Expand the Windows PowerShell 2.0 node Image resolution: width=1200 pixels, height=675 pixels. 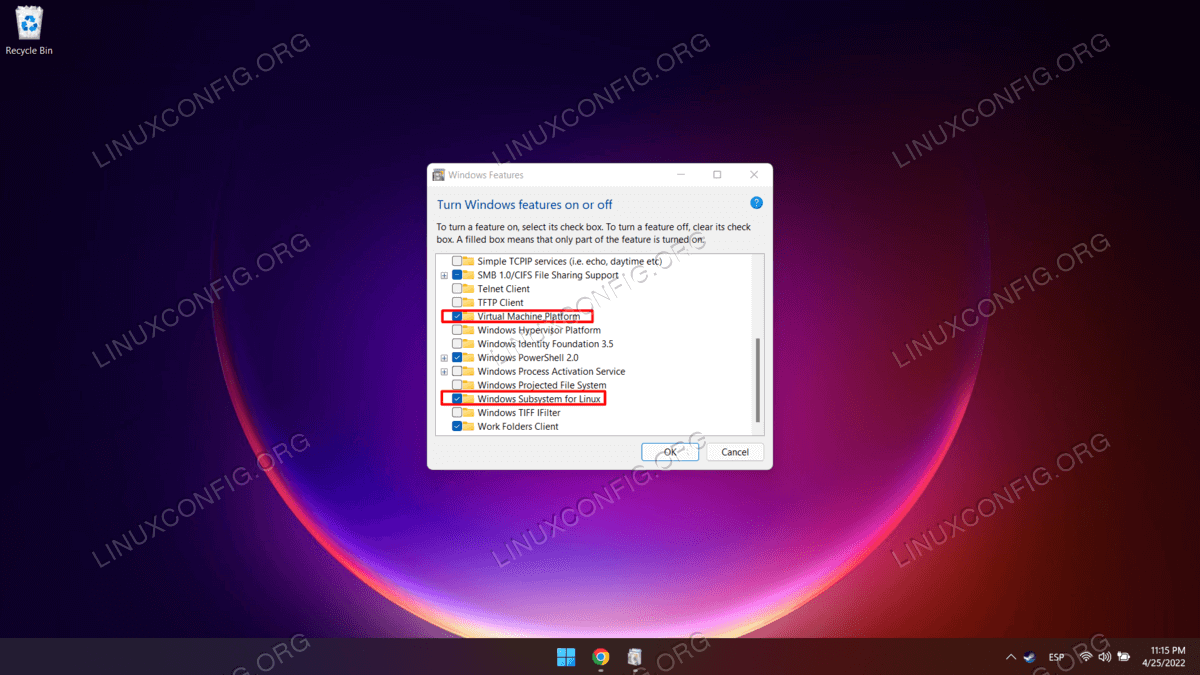point(444,358)
